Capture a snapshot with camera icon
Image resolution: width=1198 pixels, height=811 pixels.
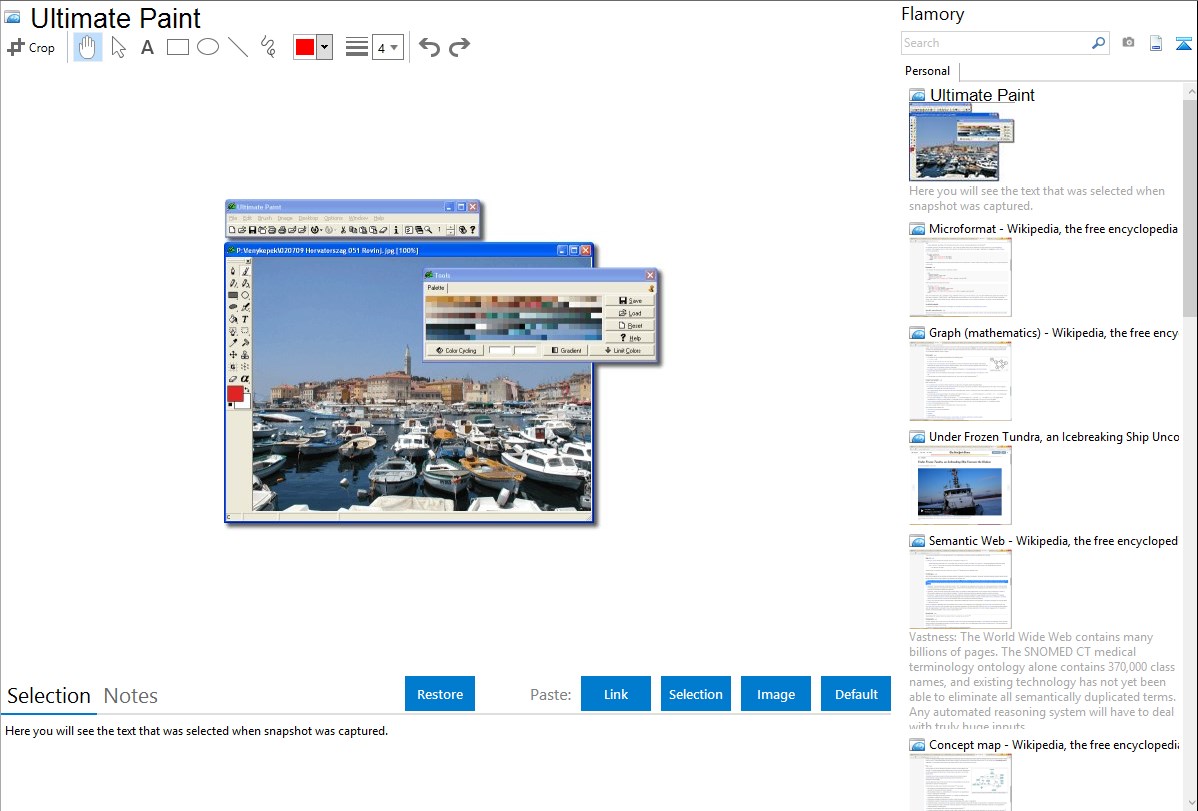point(1128,43)
